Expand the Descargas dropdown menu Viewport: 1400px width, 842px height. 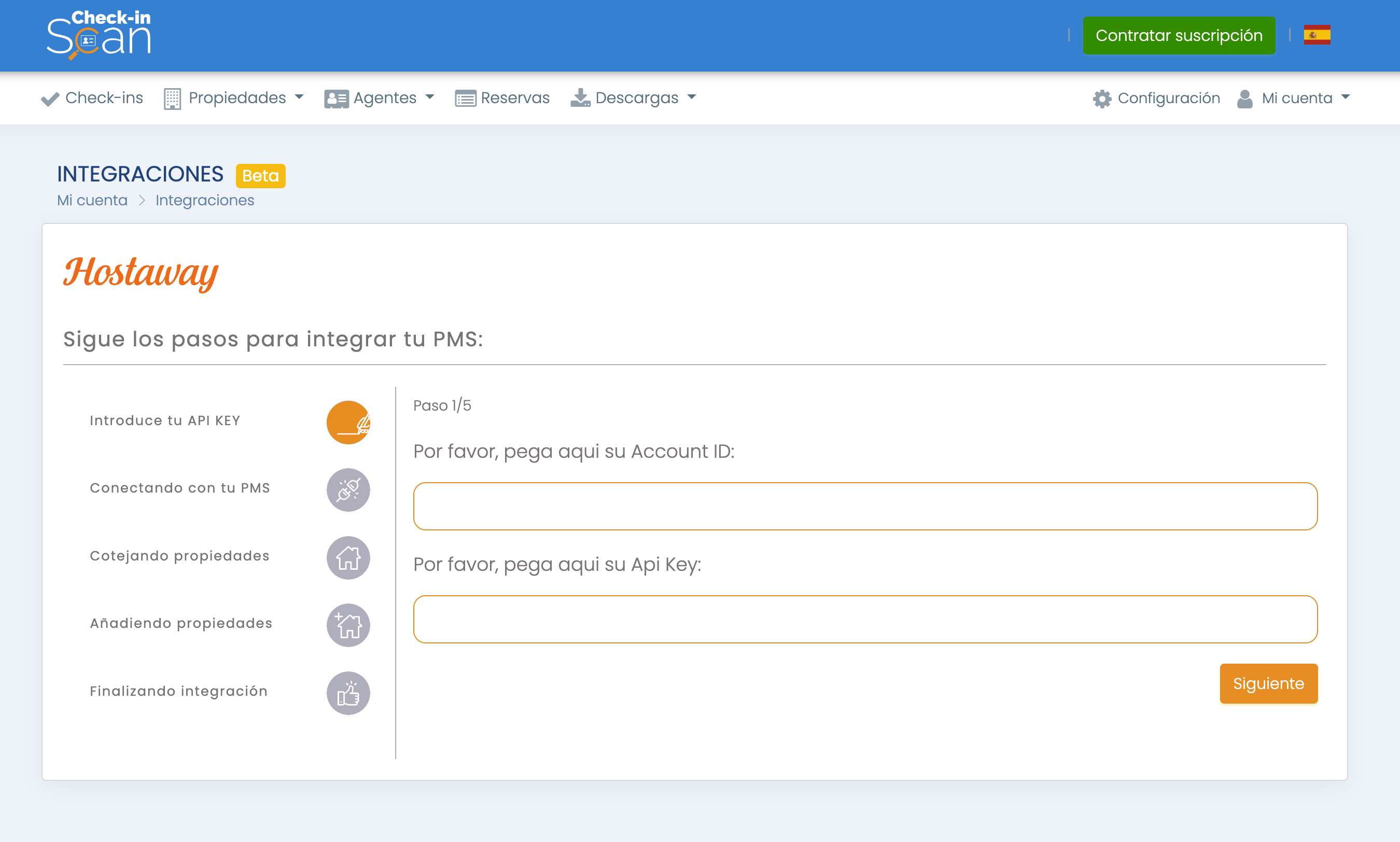pos(633,98)
